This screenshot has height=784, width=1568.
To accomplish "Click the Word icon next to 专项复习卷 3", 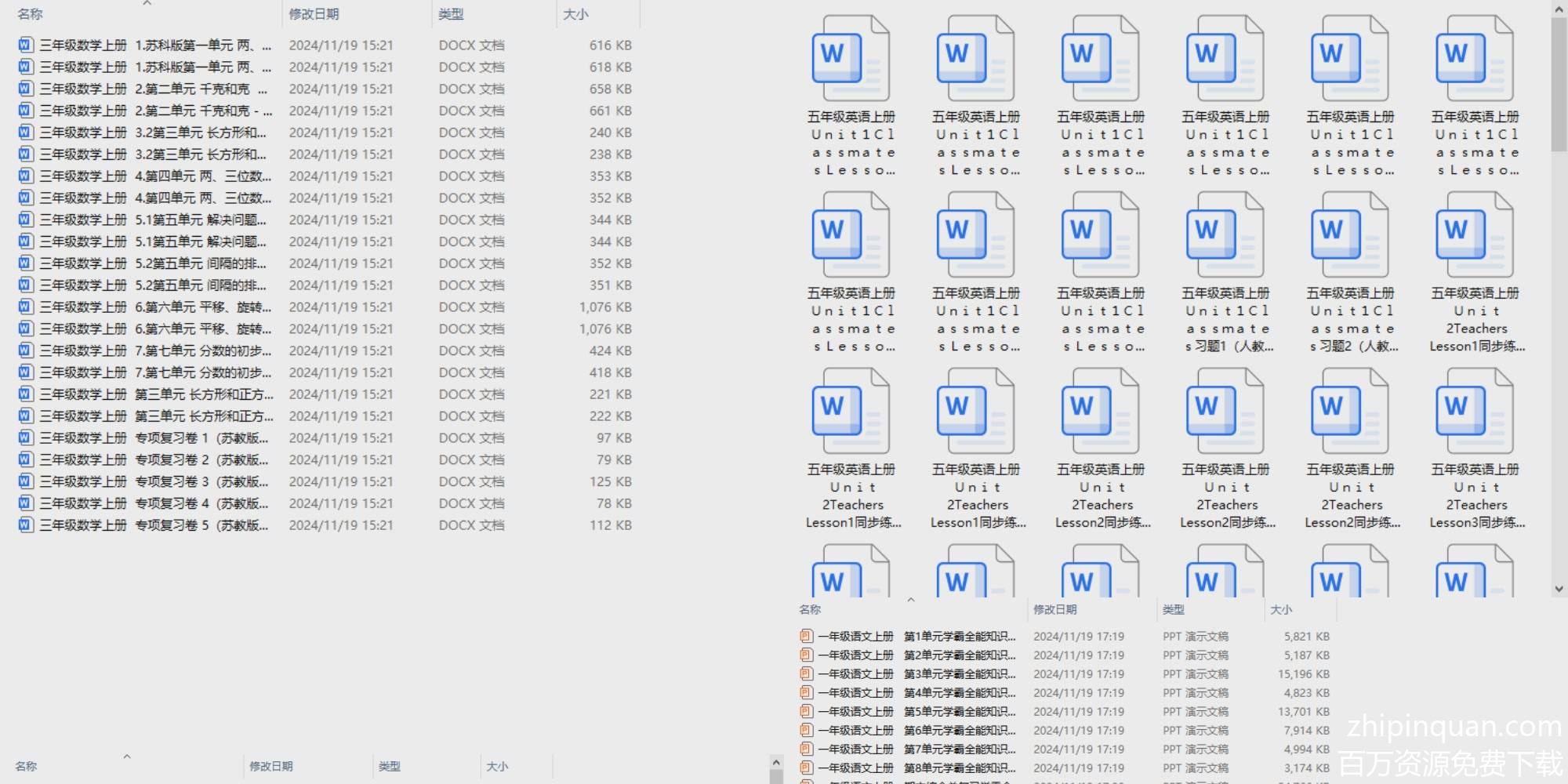I will tap(26, 481).
